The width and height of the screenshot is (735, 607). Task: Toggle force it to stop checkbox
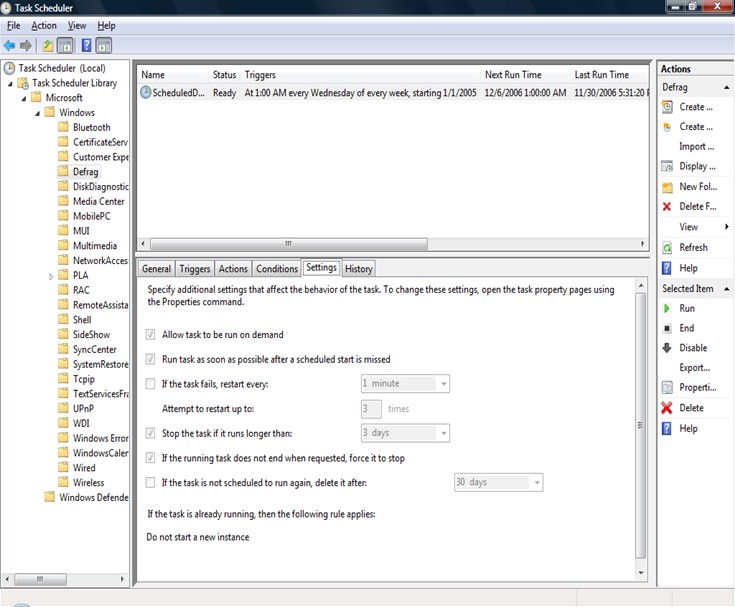coord(150,458)
